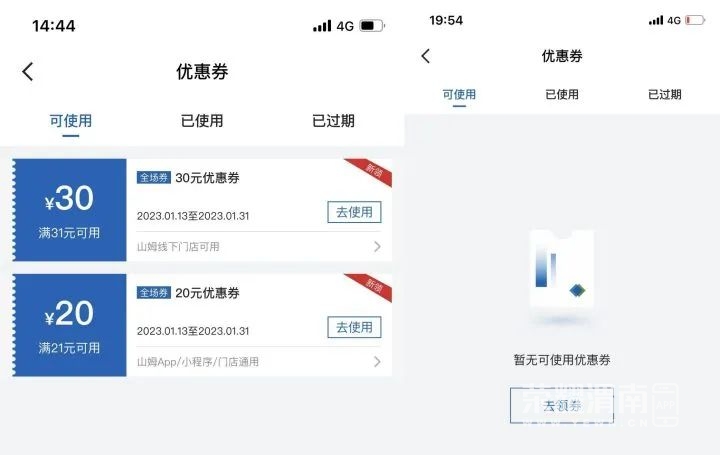The width and height of the screenshot is (720, 455).
Task: Tap the back arrow on right screen
Action: [426, 56]
